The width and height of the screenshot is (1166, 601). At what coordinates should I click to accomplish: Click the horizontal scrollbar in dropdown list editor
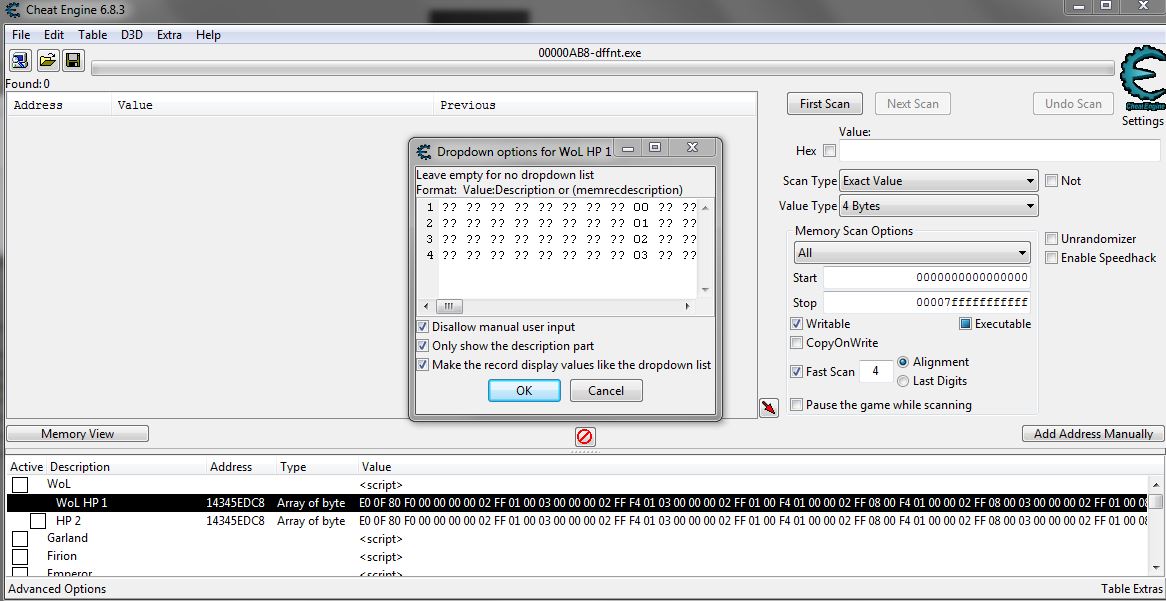(x=560, y=306)
